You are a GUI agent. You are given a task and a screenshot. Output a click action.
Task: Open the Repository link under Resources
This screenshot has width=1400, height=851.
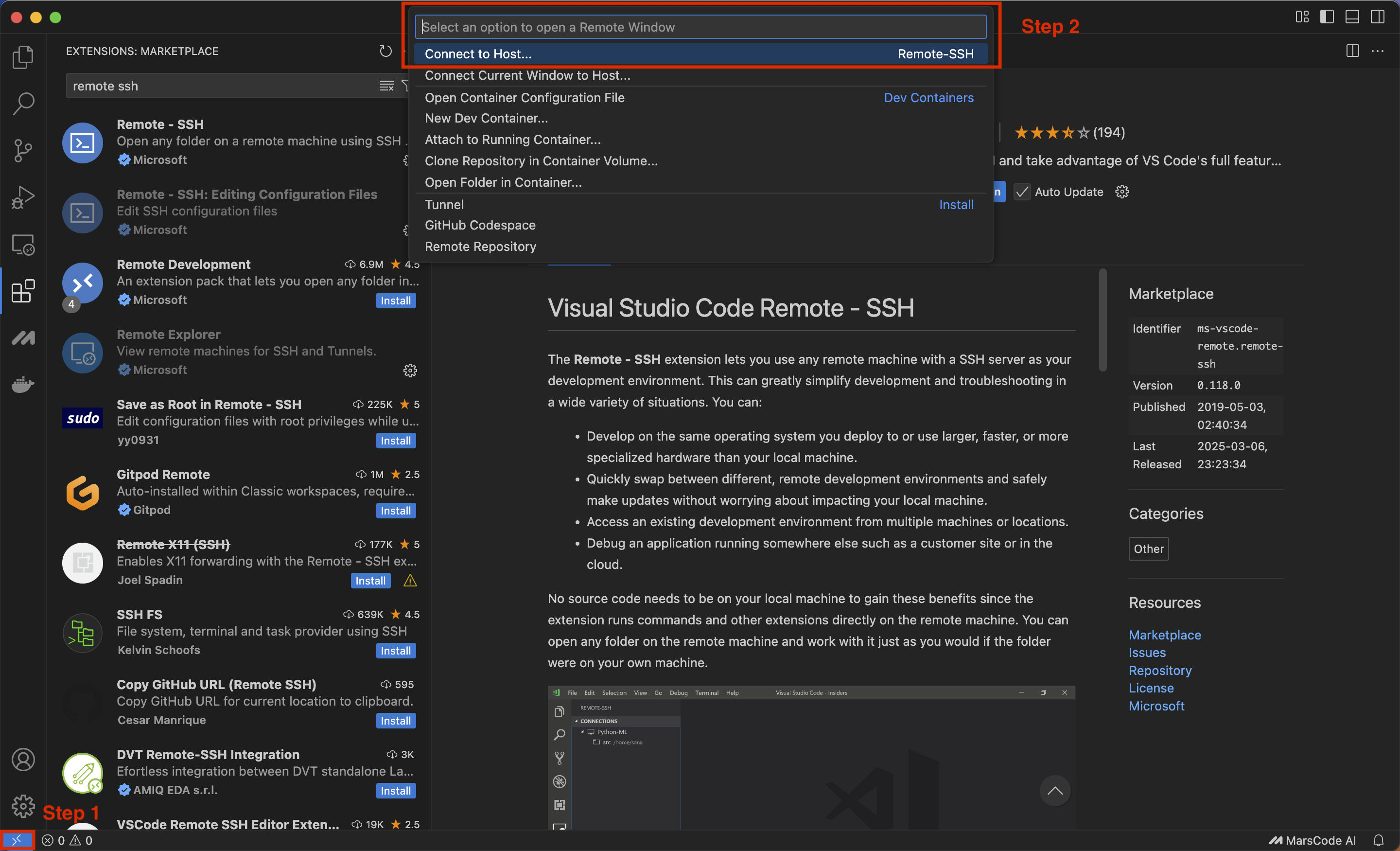click(x=1160, y=670)
